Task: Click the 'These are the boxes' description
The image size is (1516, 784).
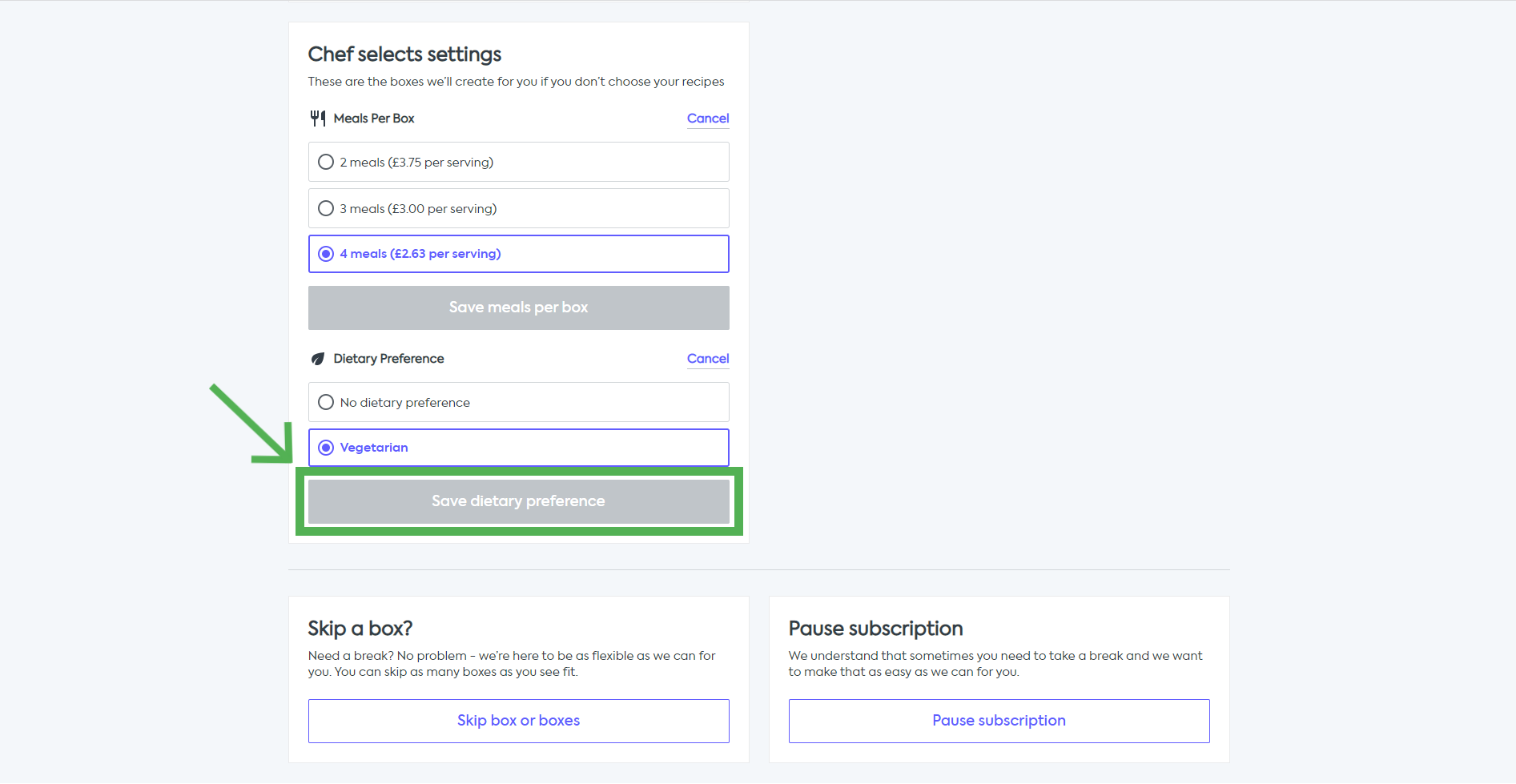Action: tap(516, 82)
